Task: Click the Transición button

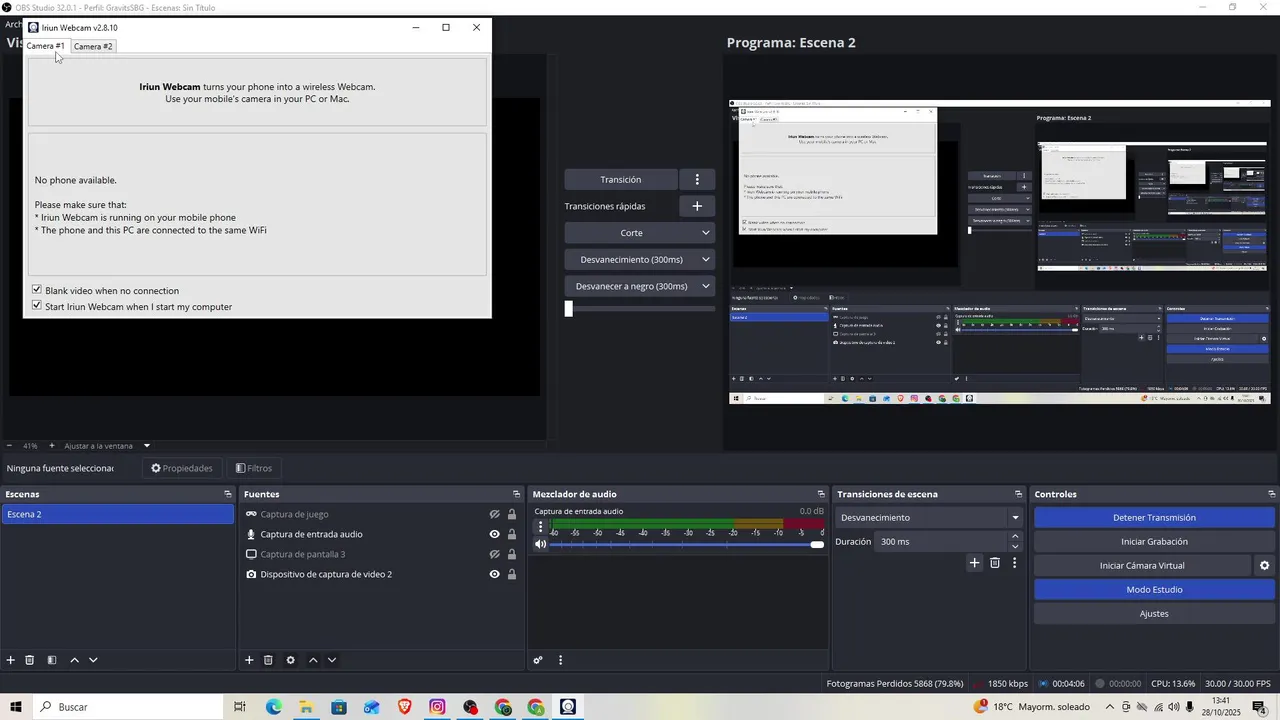Action: tap(621, 180)
